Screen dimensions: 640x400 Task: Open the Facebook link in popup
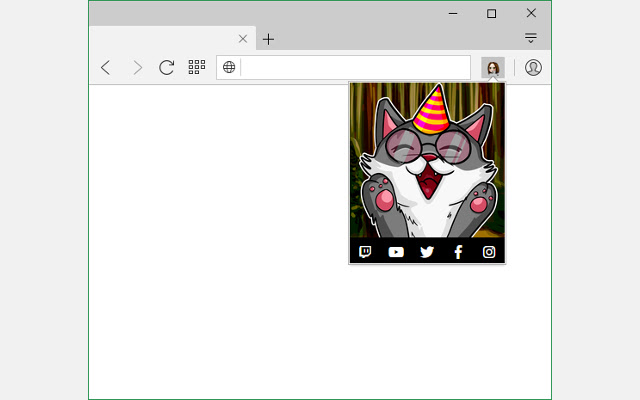coord(458,252)
